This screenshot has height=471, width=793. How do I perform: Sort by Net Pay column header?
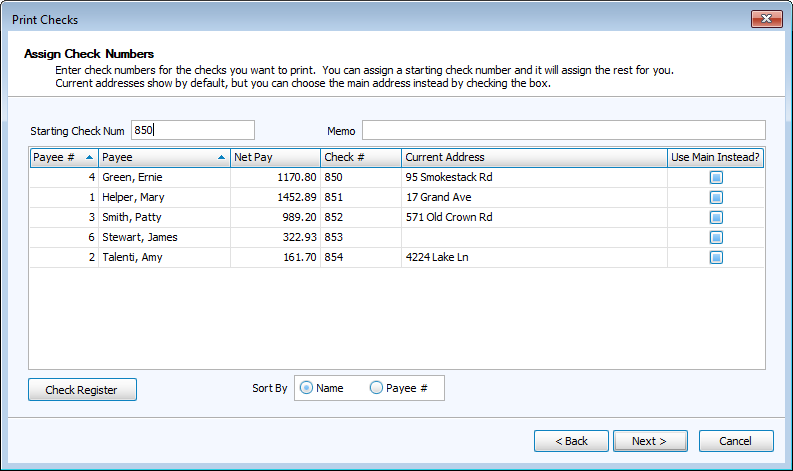tap(275, 158)
